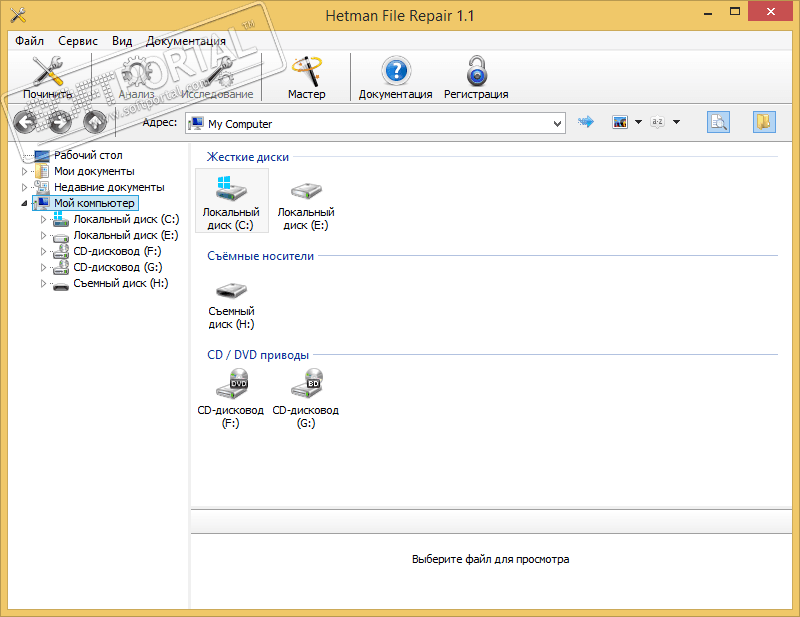Open the Регистрация lock icon
The image size is (800, 617).
477,71
